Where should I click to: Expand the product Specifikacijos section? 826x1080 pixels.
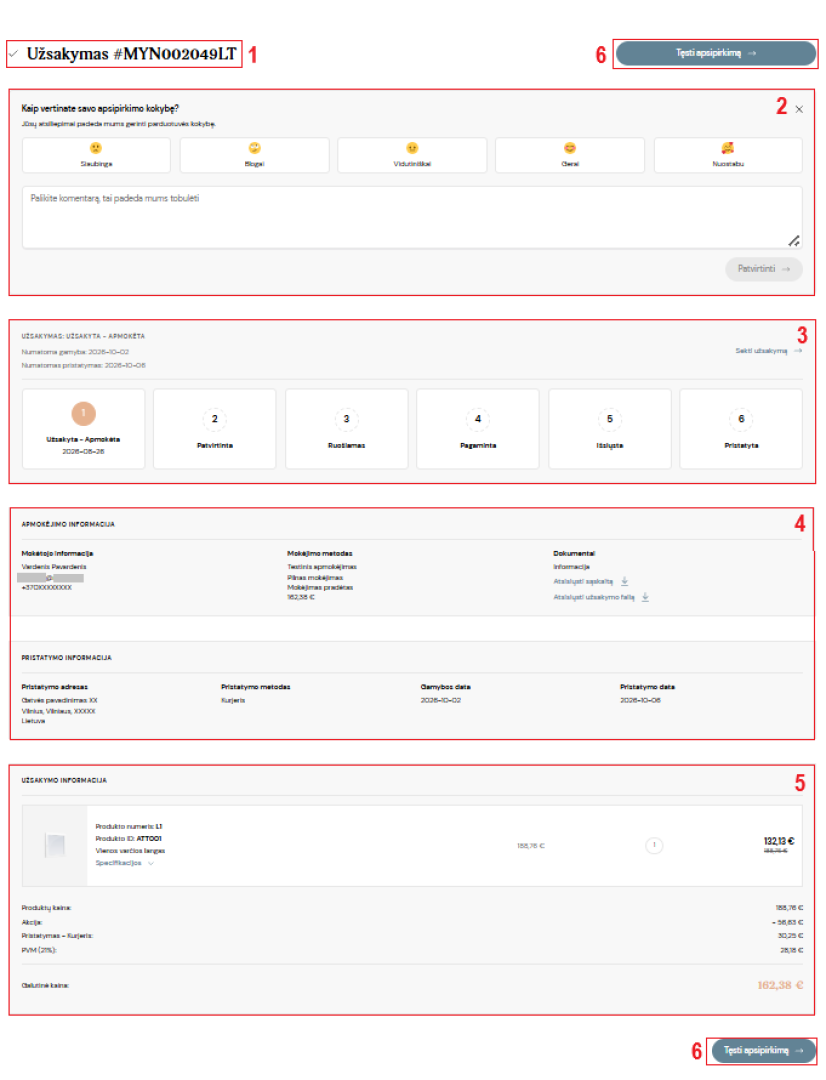coord(125,863)
